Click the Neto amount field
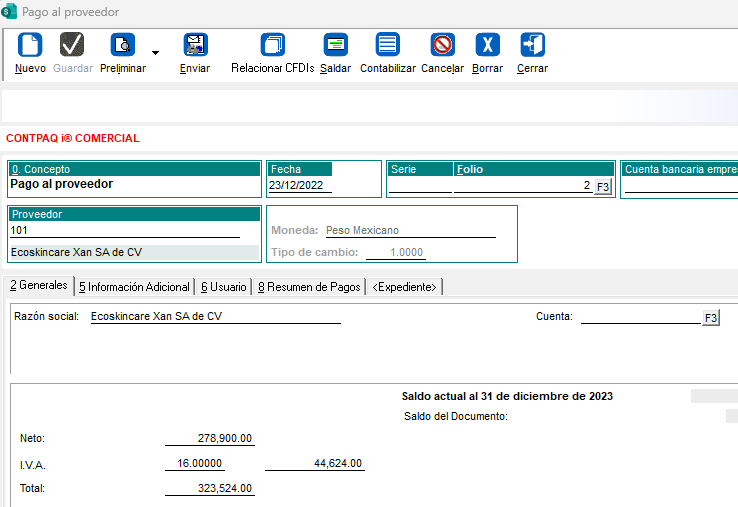738x507 pixels. click(210, 439)
